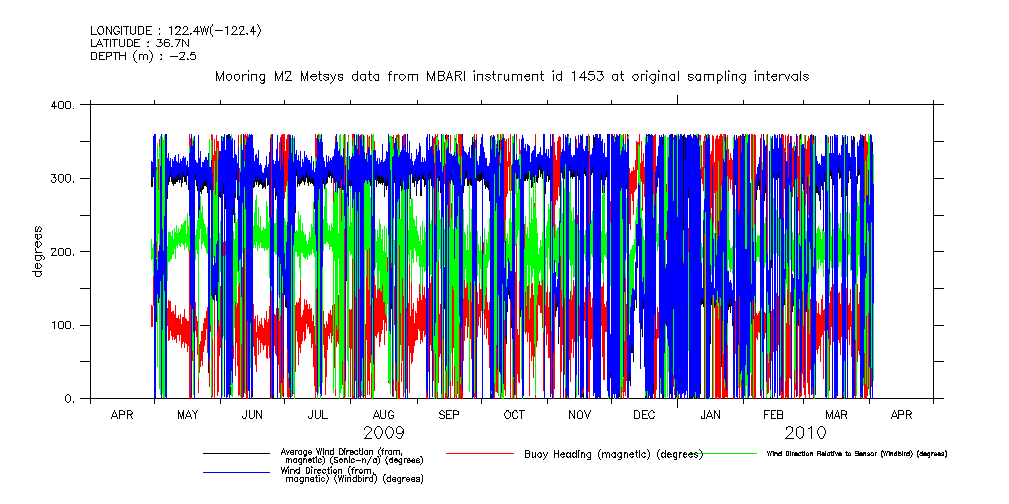
Task: Click the 2010 year label
Action: click(805, 433)
